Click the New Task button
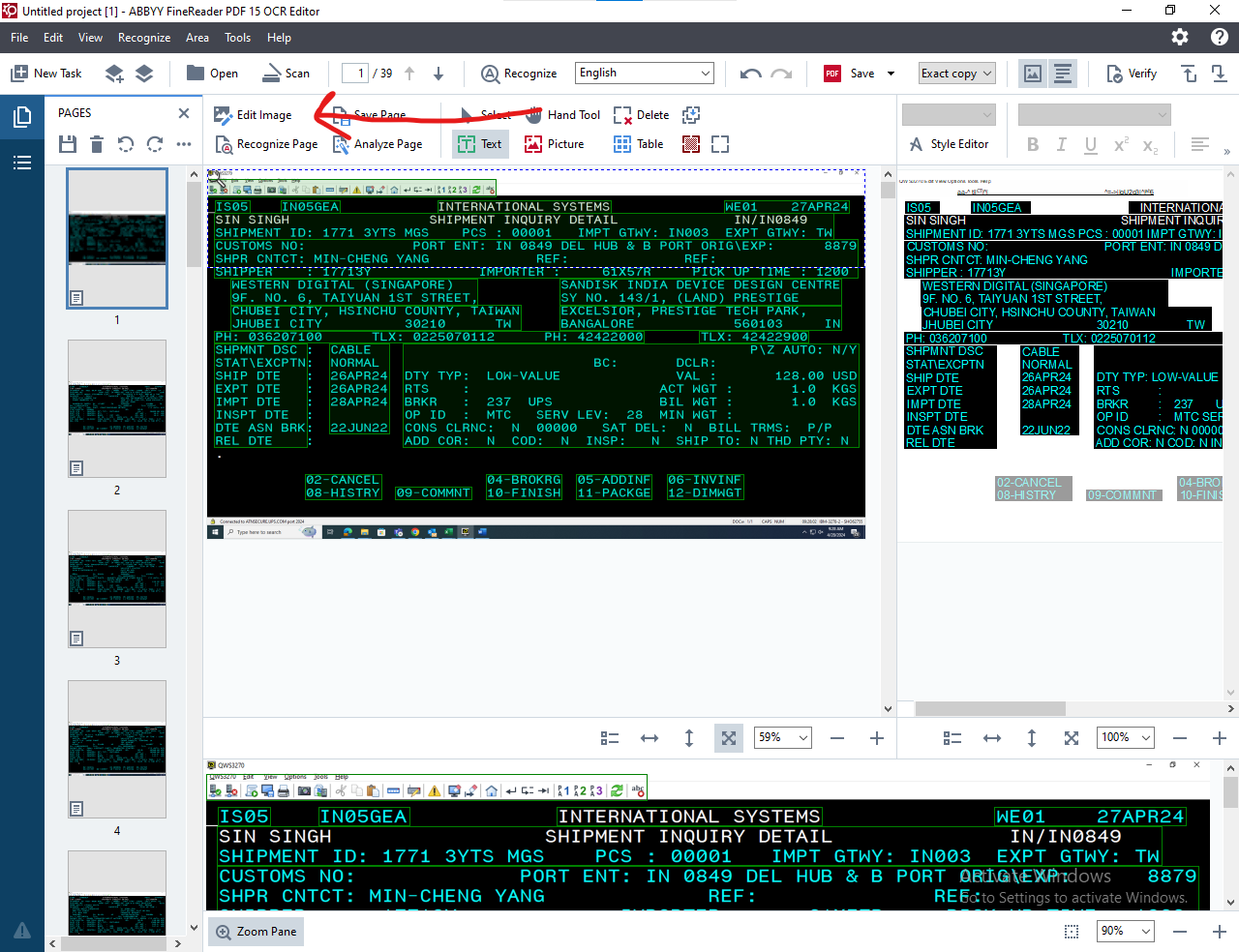This screenshot has width=1239, height=952. click(x=45, y=74)
